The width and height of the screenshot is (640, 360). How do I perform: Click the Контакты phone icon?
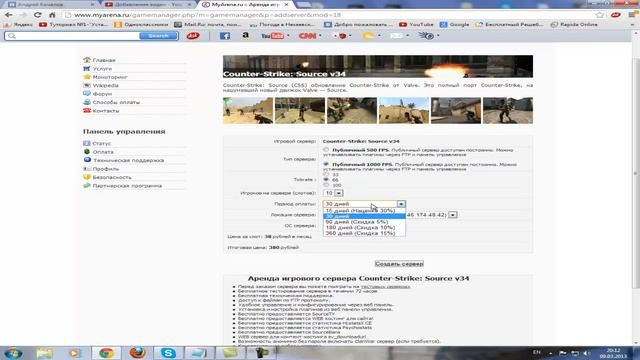87,111
